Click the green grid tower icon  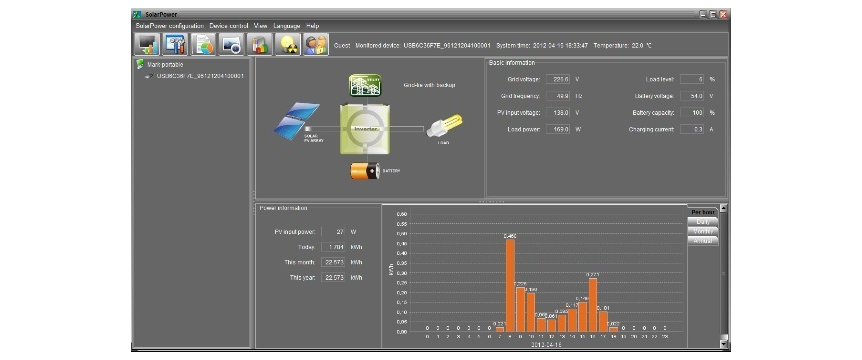(366, 85)
